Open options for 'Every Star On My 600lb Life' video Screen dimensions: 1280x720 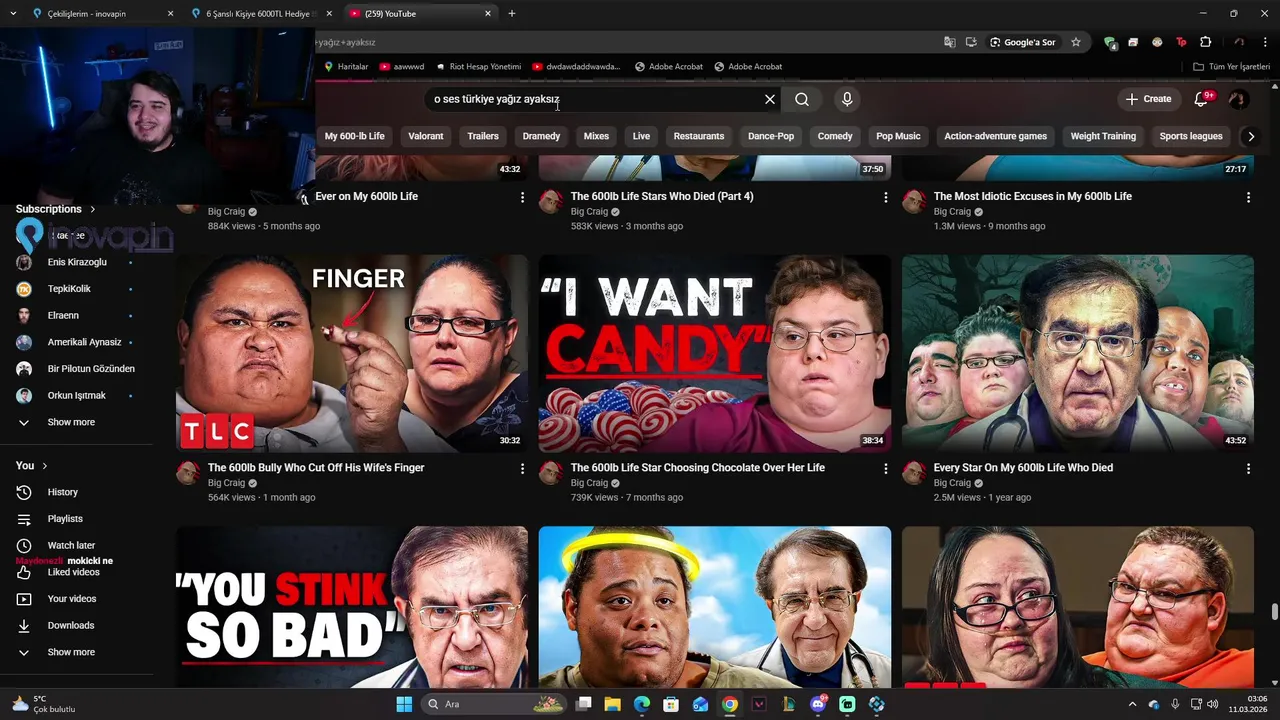[1248, 469]
